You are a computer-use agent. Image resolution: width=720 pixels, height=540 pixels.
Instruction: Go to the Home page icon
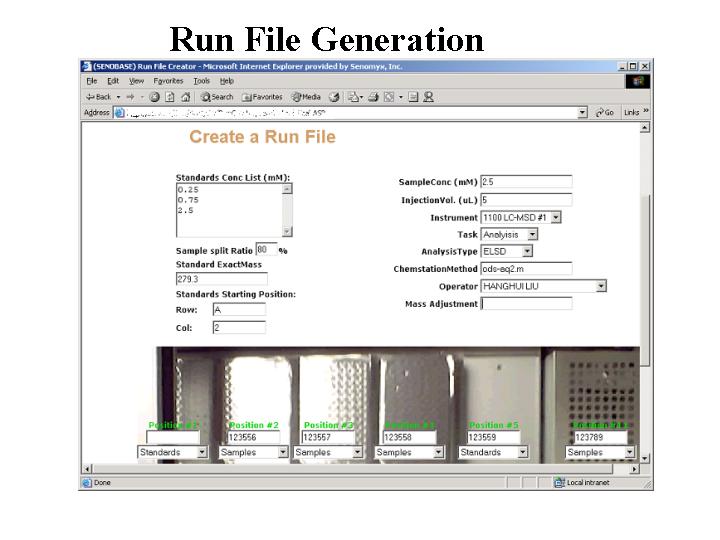tap(186, 97)
